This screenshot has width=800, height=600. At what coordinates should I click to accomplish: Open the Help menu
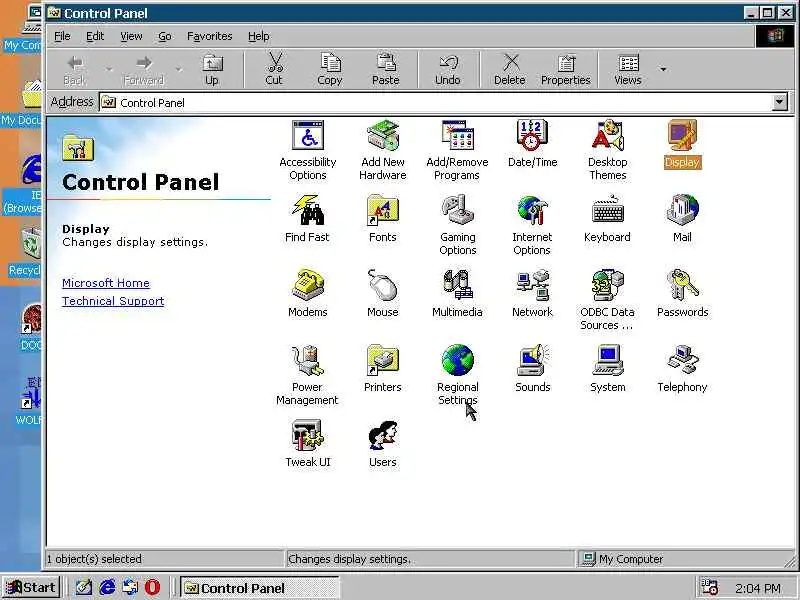259,36
